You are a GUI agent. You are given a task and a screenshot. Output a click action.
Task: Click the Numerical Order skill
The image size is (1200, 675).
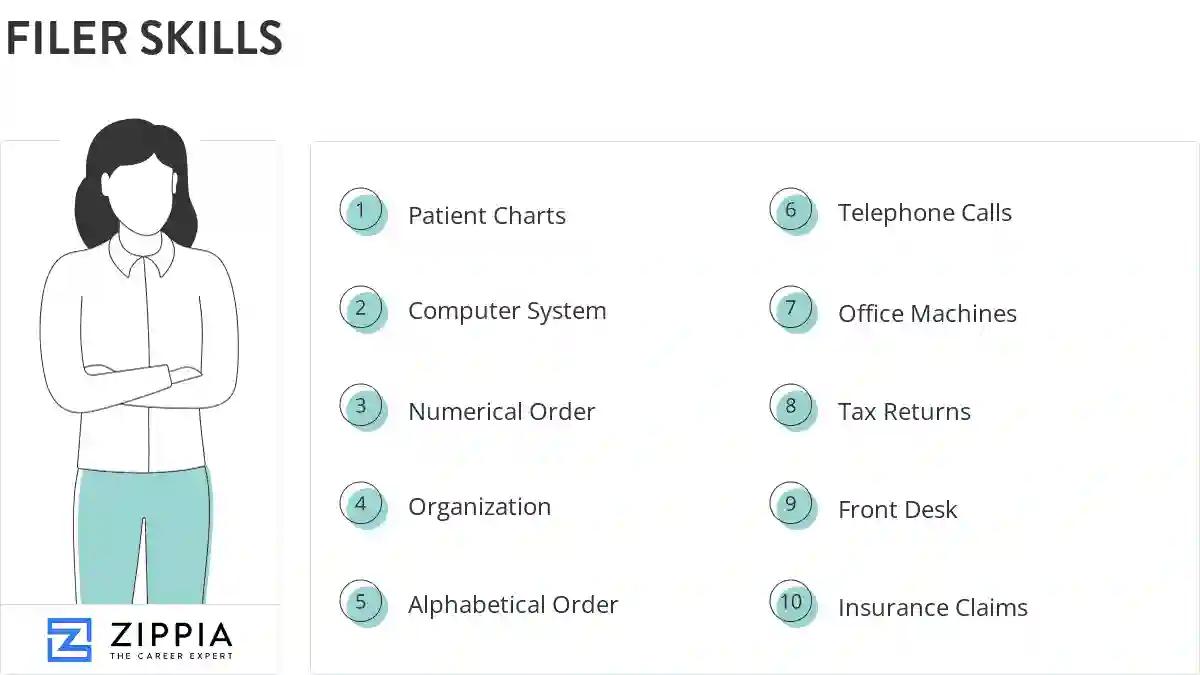click(501, 412)
